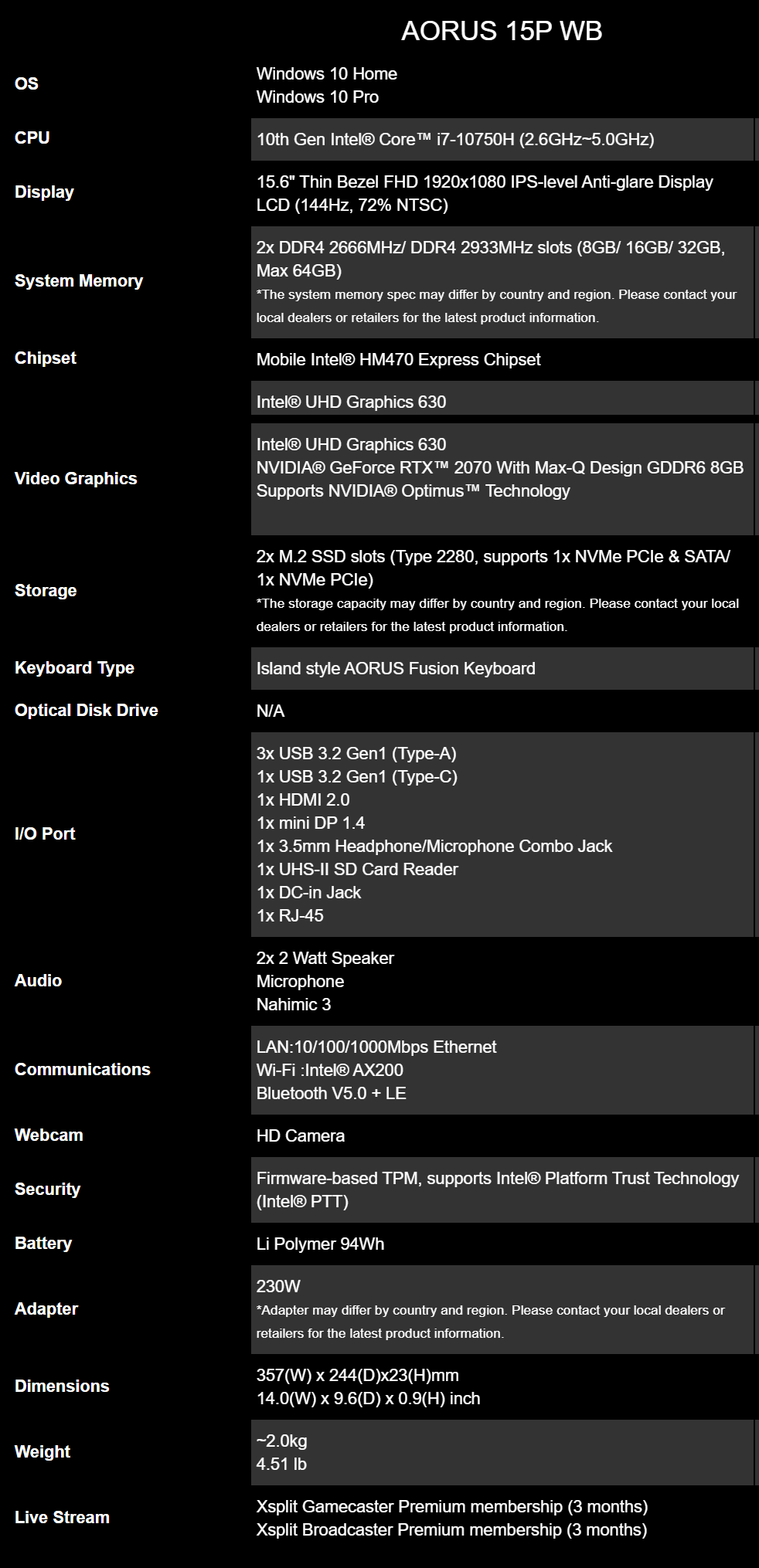Click LAN:10/100/1000Mbps Ethernet line
This screenshot has width=759, height=1568.
coord(376,1047)
